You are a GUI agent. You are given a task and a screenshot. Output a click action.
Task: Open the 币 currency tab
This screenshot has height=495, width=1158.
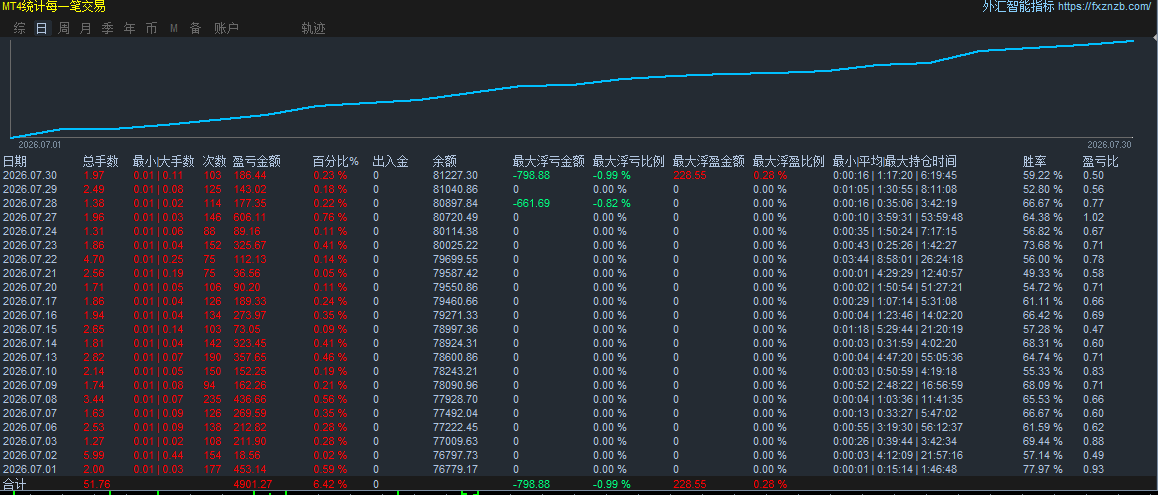[151, 29]
